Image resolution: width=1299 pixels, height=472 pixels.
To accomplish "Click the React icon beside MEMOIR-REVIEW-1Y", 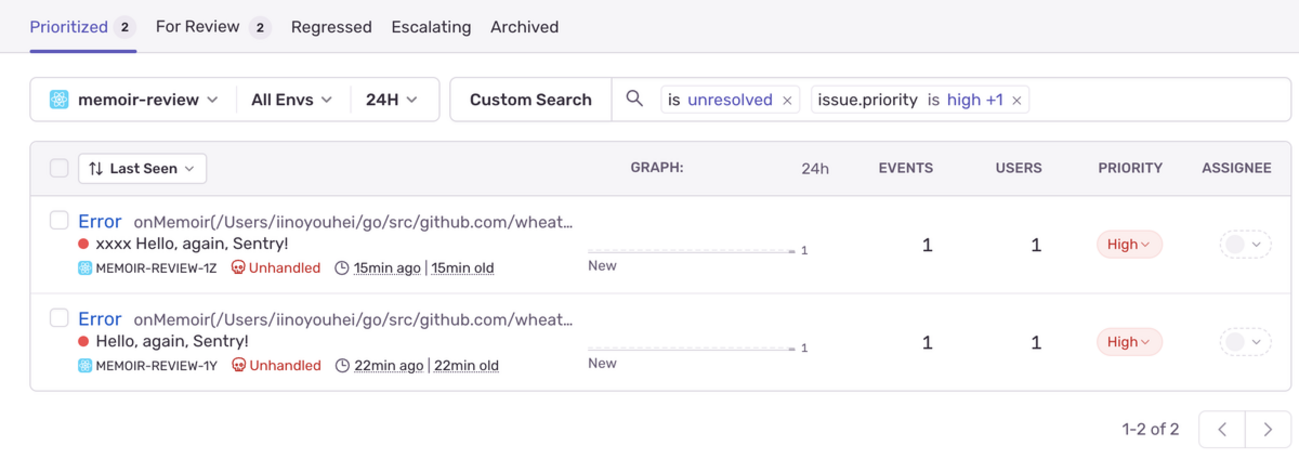I will tap(85, 366).
